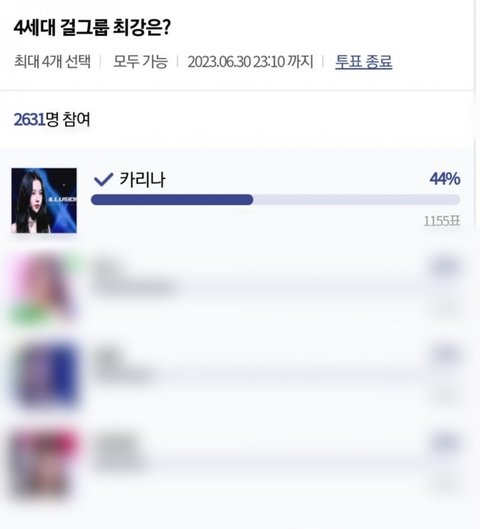Click blurred percentage of pink-green thumbnail option
This screenshot has height=529, width=480.
click(445, 268)
